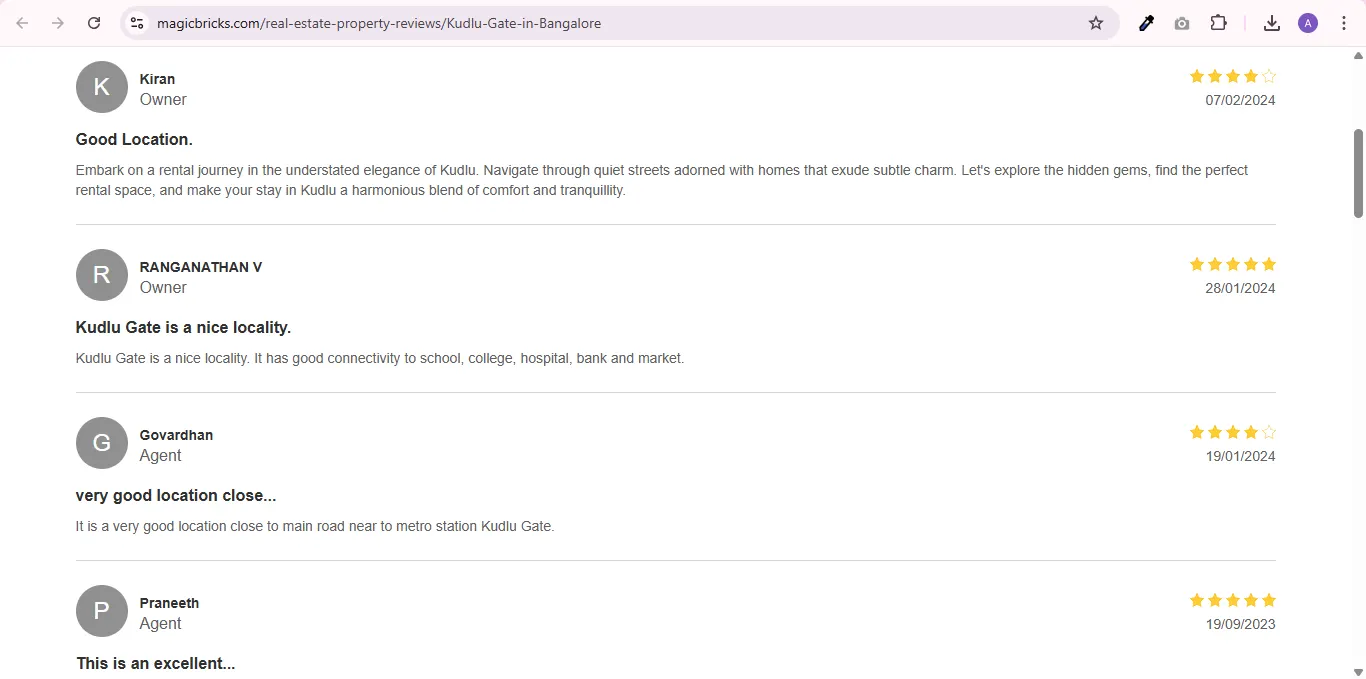Click reviewer name RANGANATHAN V
The height and width of the screenshot is (679, 1366).
200,267
